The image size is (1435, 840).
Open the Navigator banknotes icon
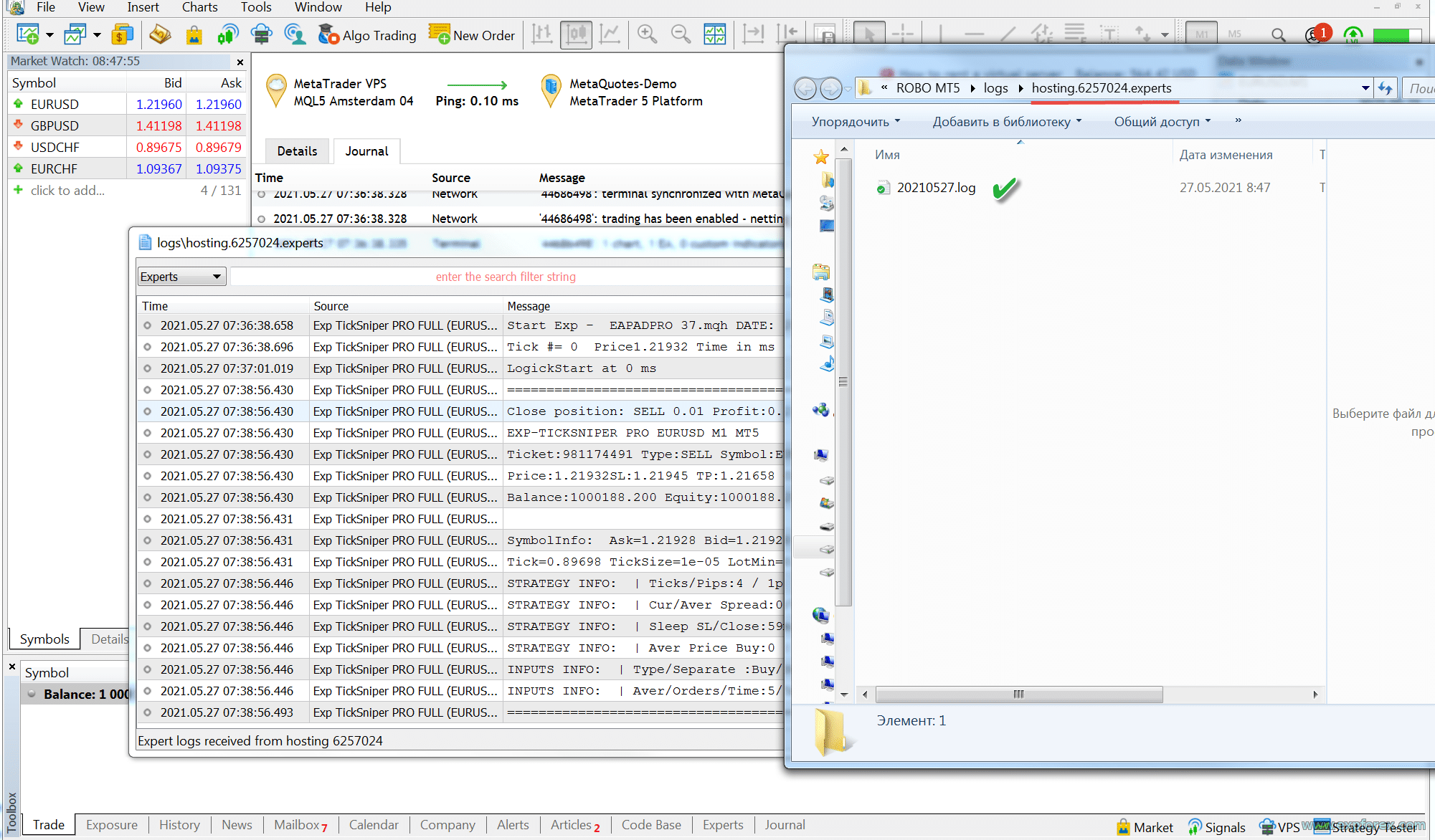(160, 34)
